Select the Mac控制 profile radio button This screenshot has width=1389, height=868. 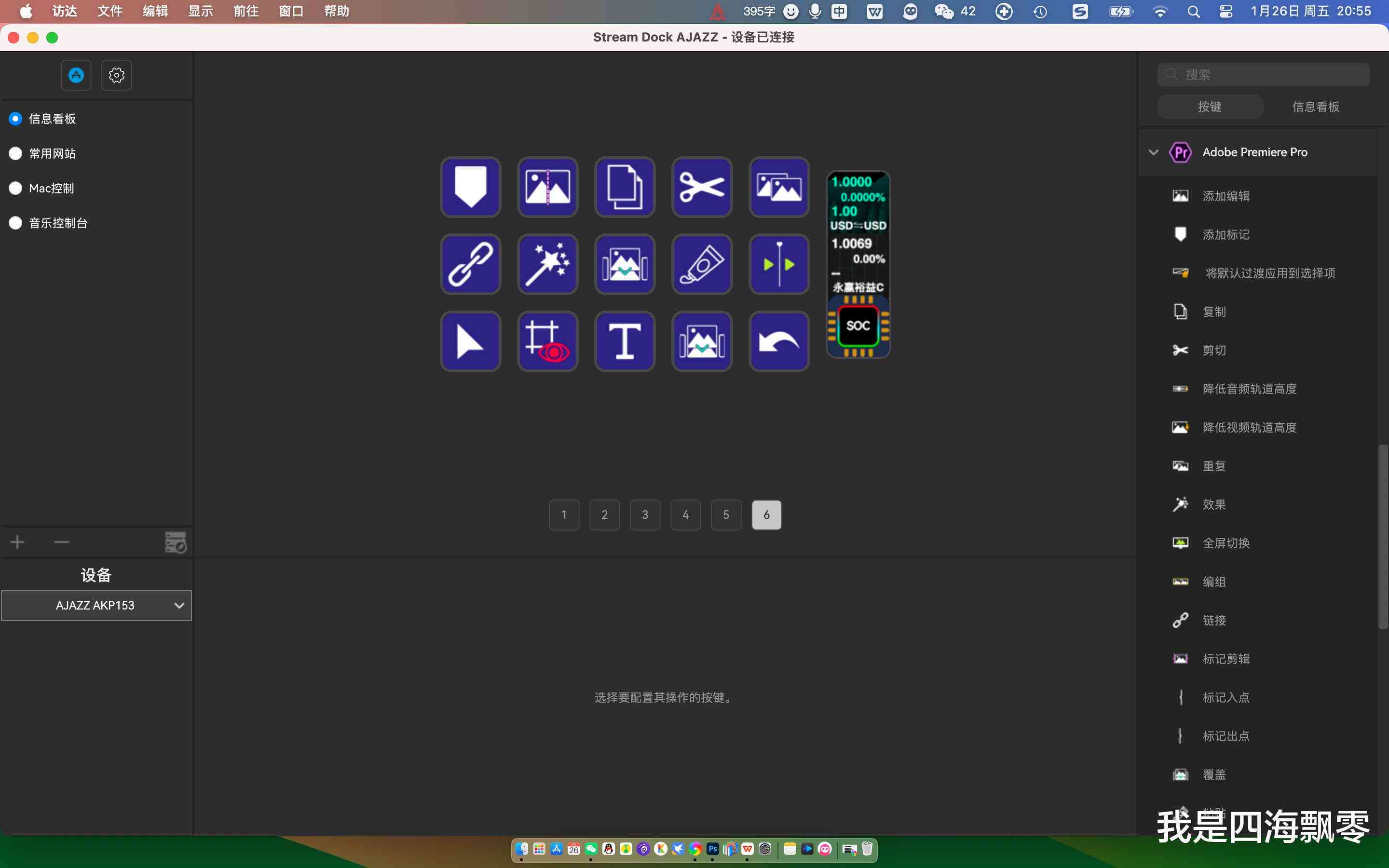click(x=15, y=188)
